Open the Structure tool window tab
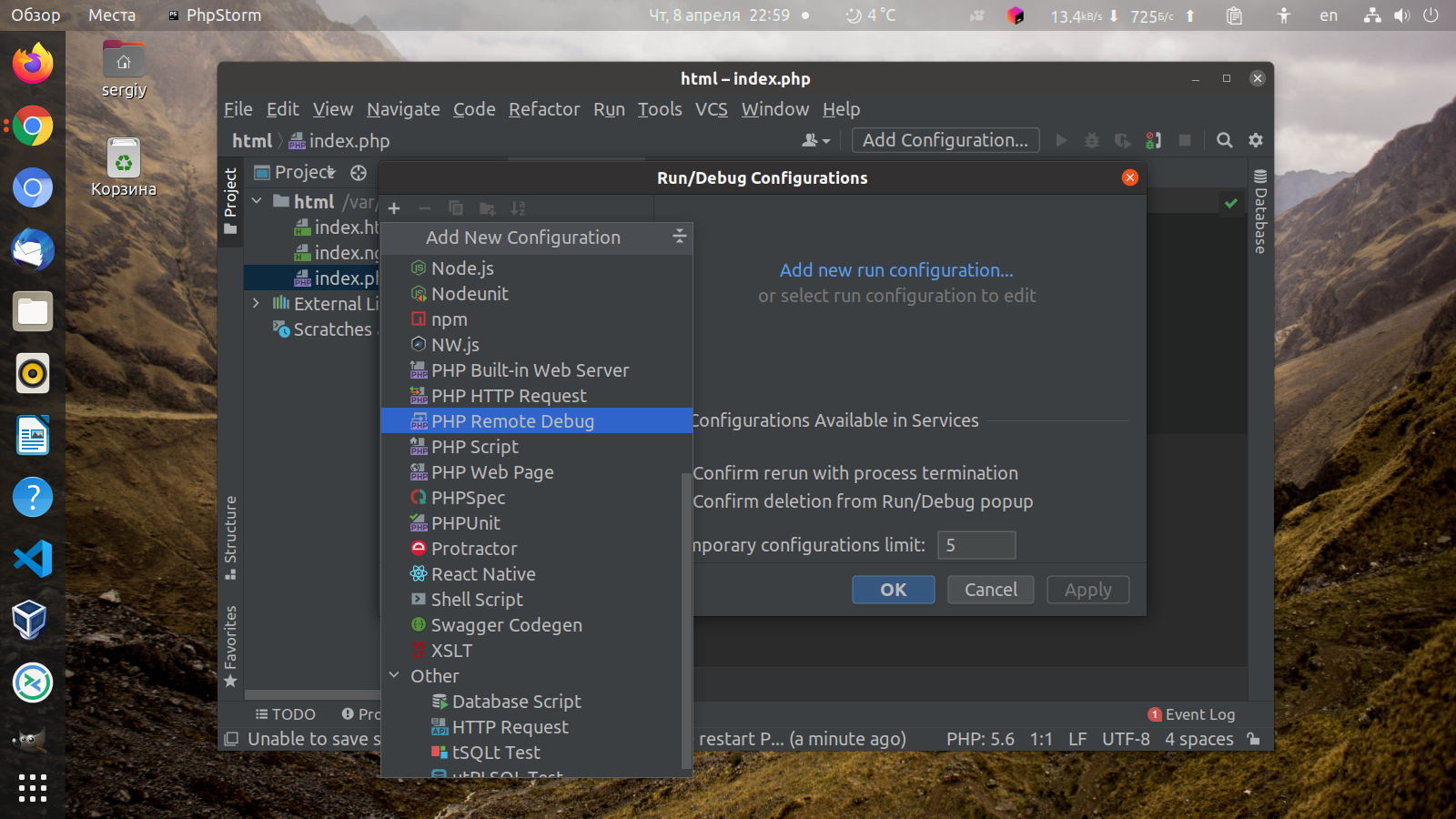The width and height of the screenshot is (1456, 819). pyautogui.click(x=230, y=538)
